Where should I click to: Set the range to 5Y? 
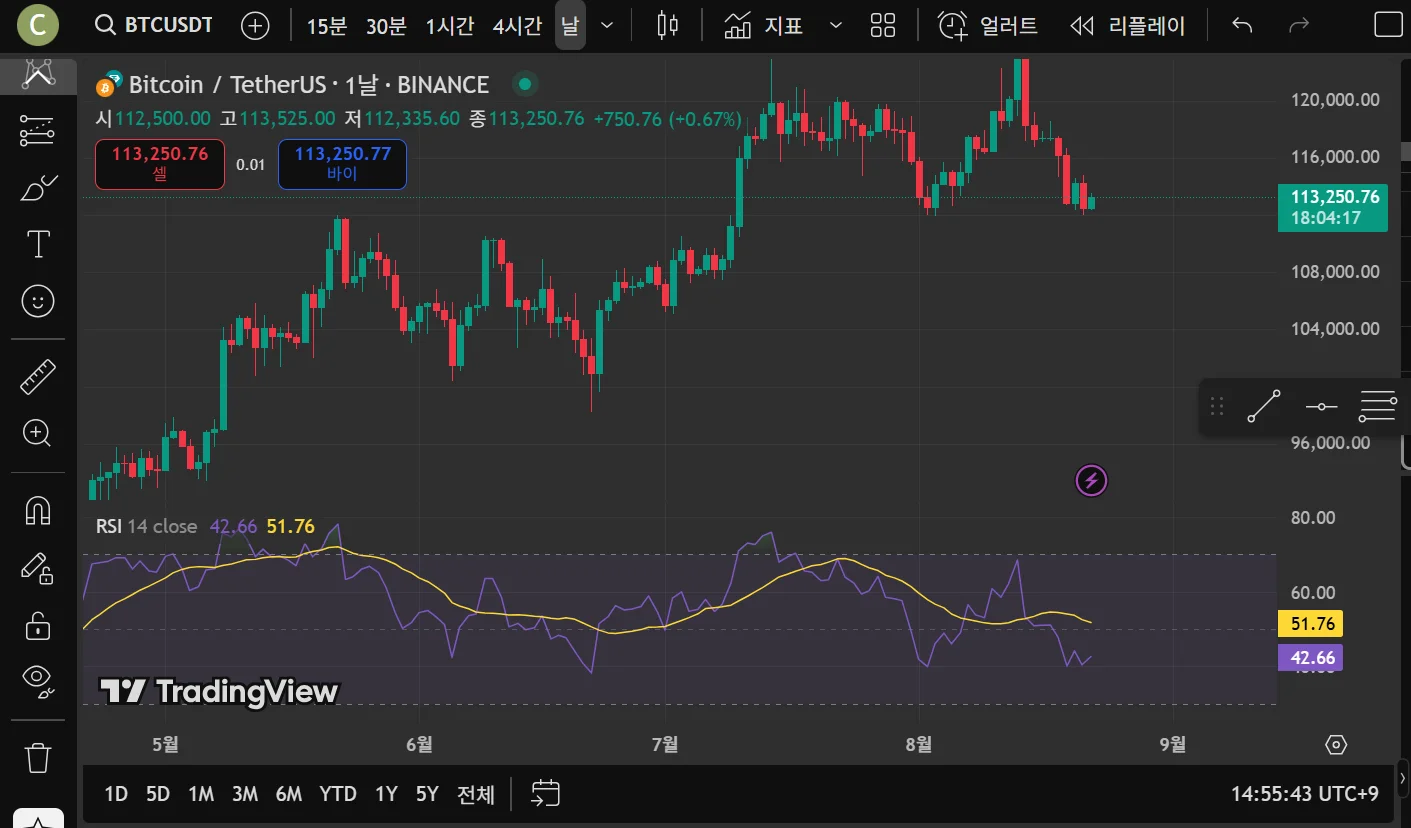427,794
